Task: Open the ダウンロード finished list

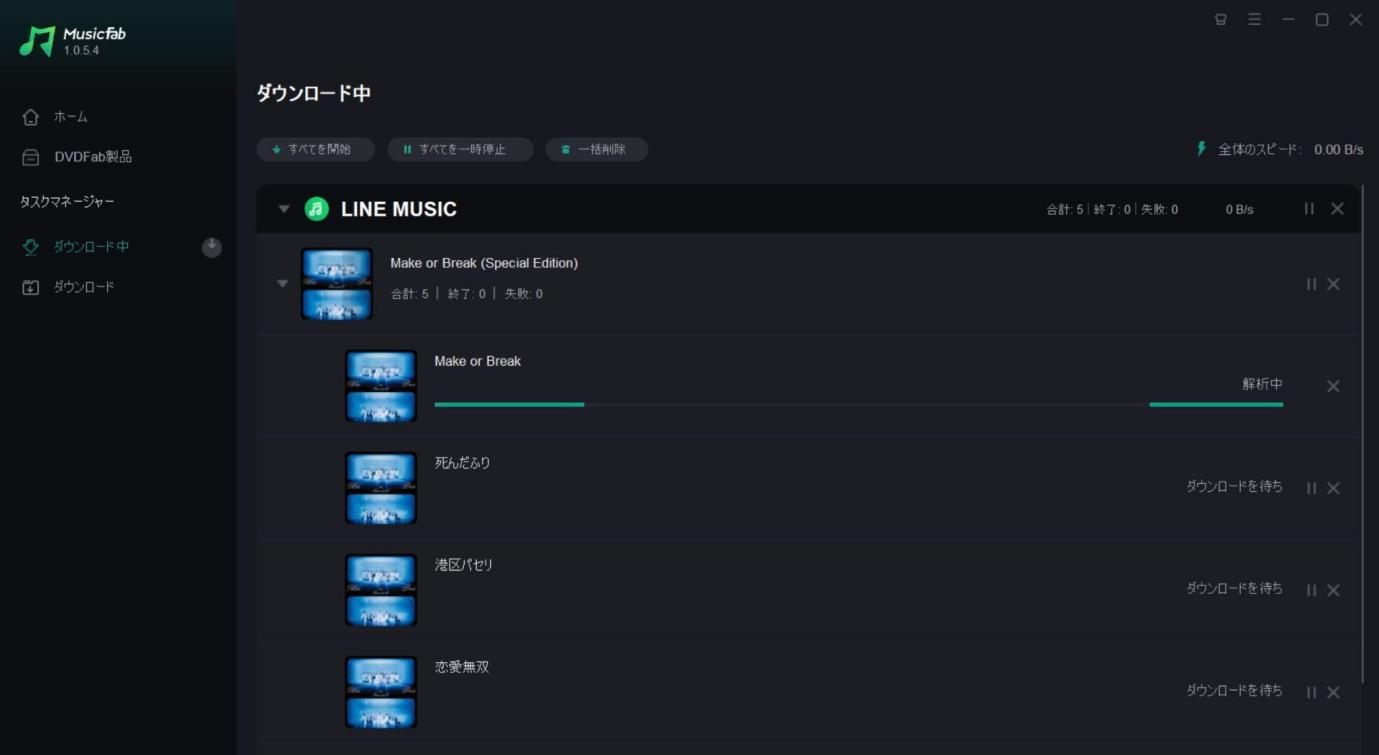Action: pos(84,287)
